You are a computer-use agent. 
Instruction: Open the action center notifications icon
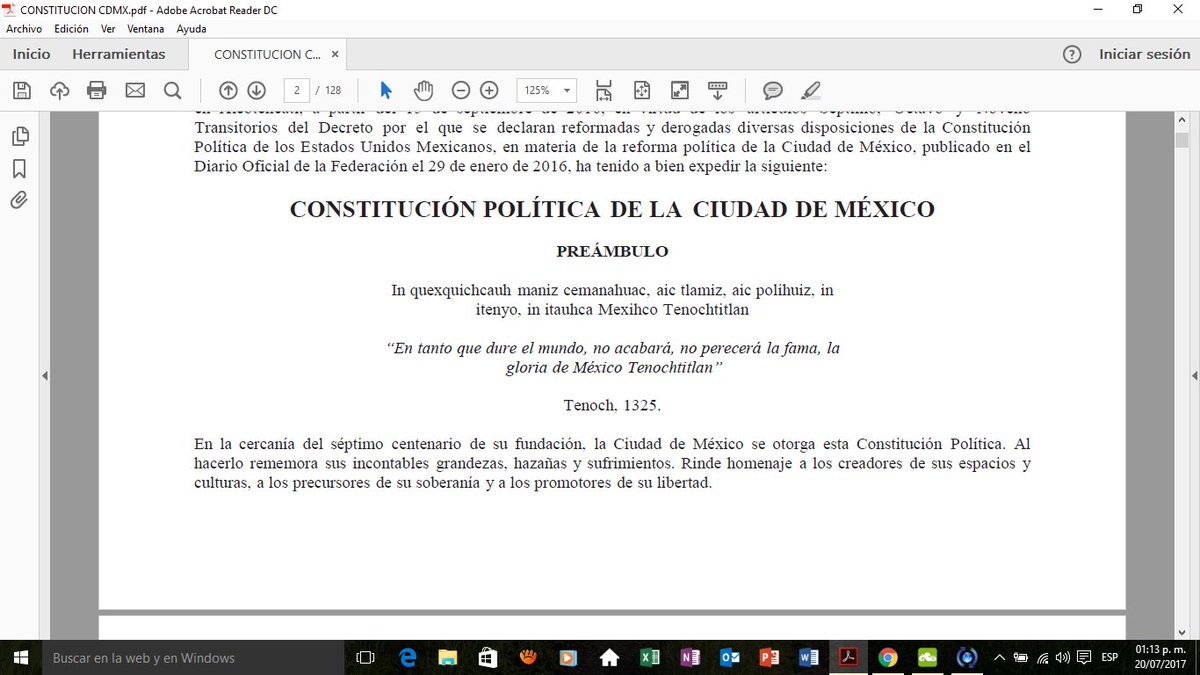(1086, 657)
